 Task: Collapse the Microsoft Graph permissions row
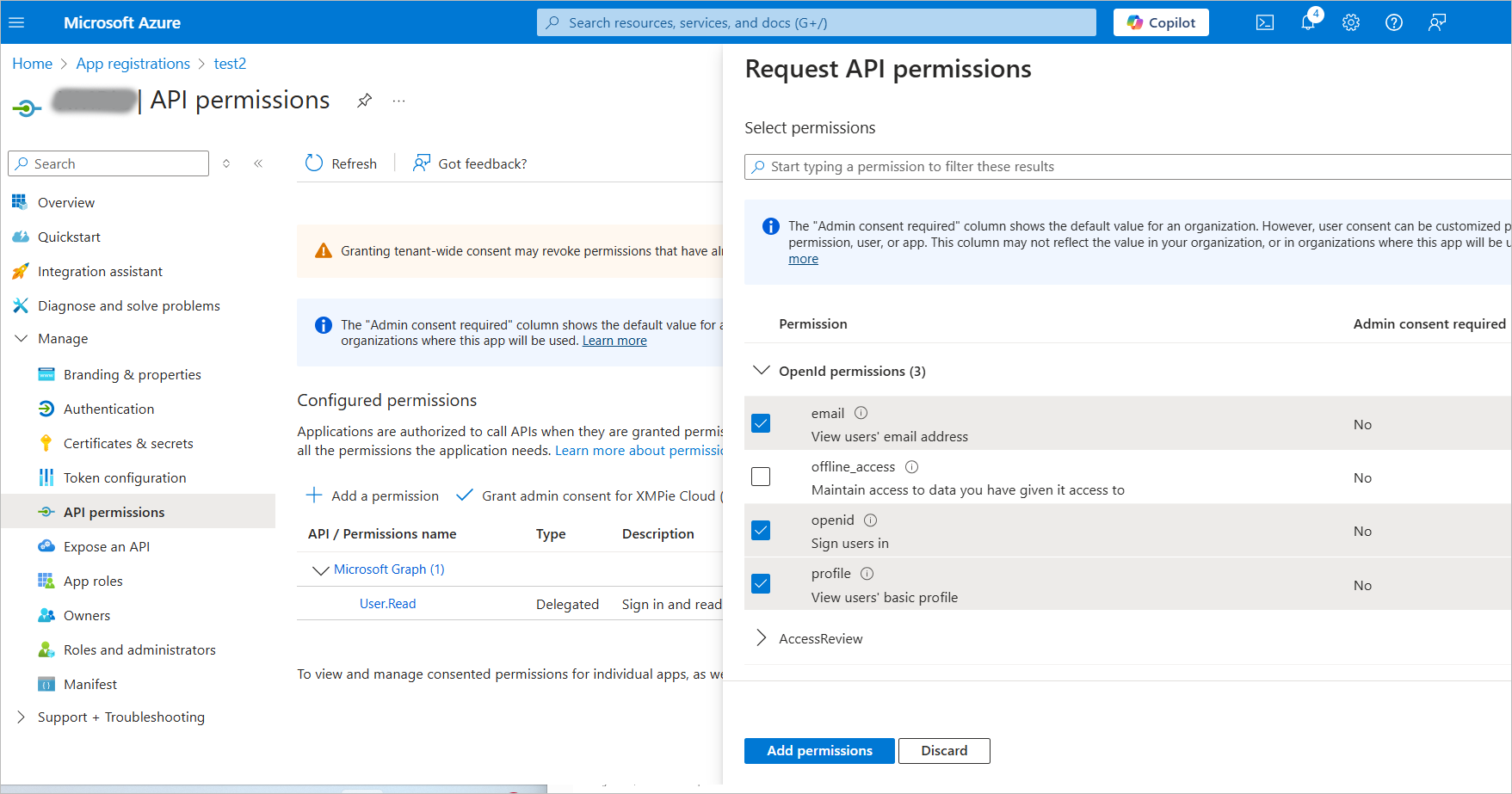(x=321, y=569)
